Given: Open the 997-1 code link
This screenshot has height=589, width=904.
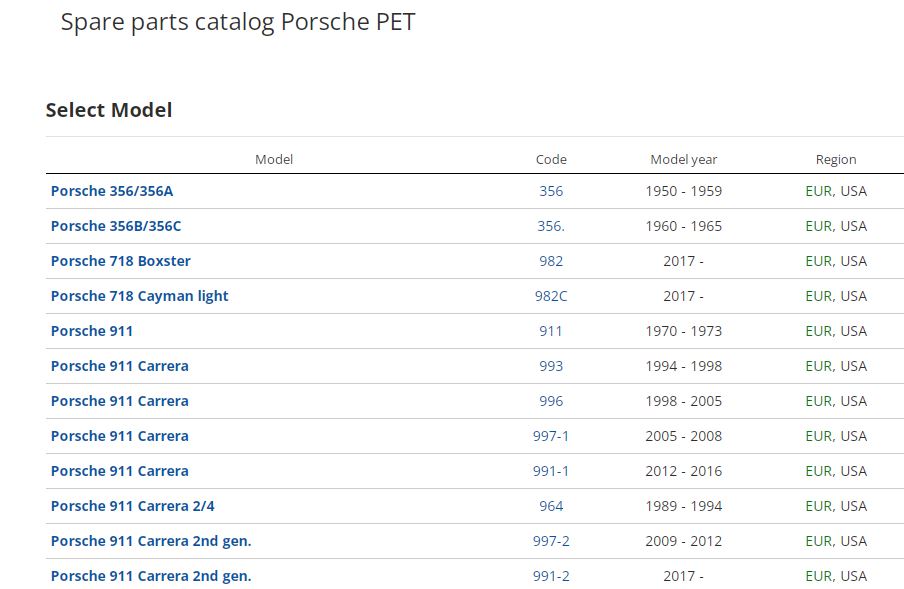Looking at the screenshot, I should coord(551,436).
